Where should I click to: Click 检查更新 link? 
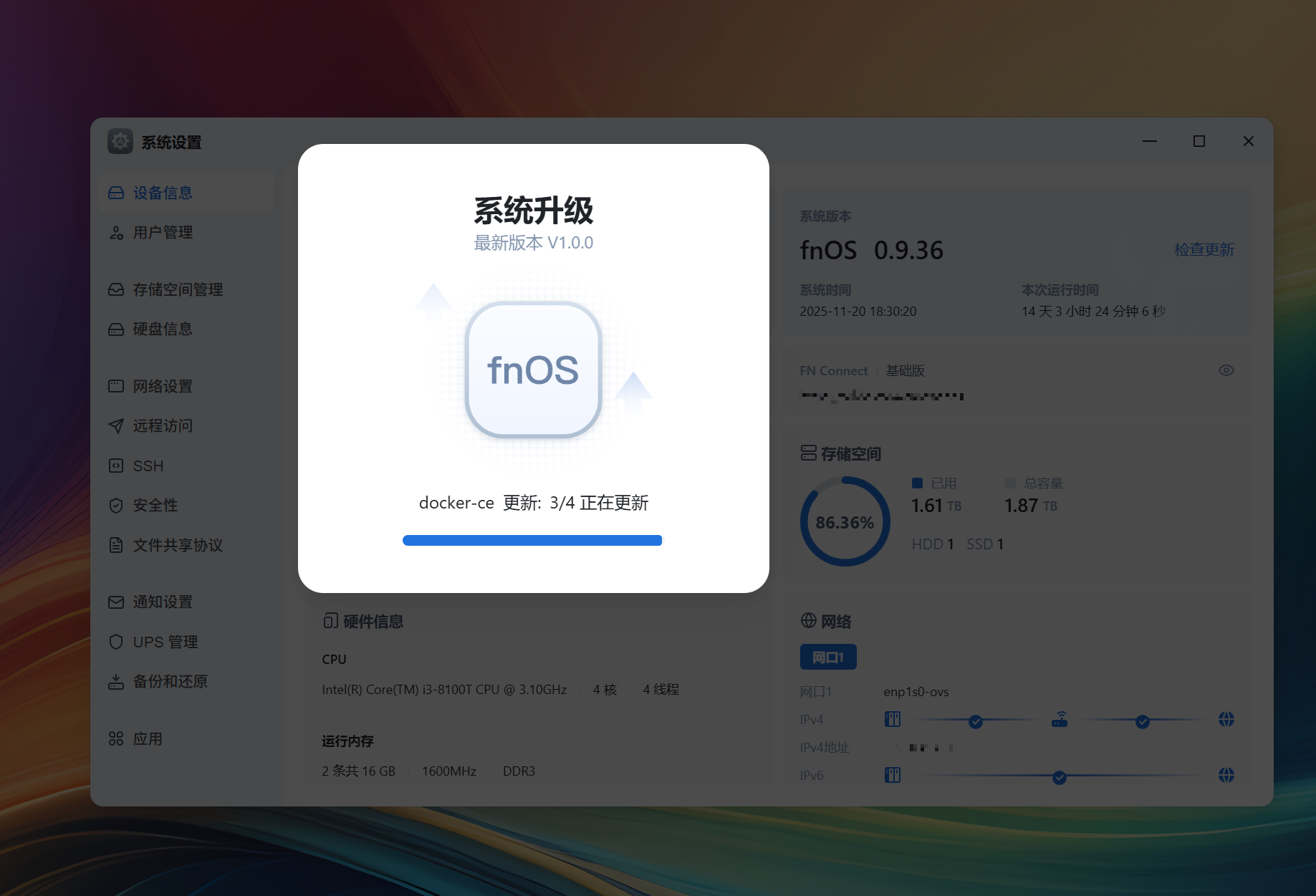coord(1204,250)
